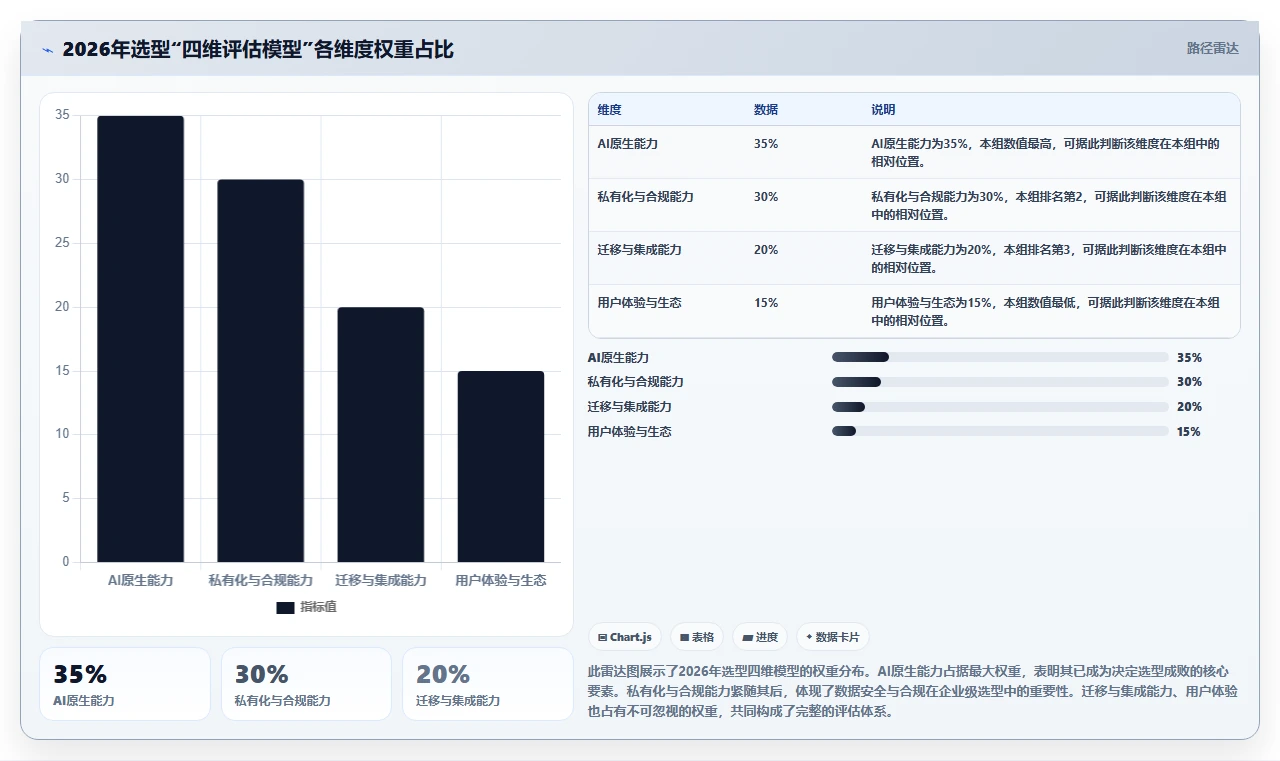Click the AI原生能力 x-axis label
The height and width of the screenshot is (761, 1280).
(x=140, y=580)
